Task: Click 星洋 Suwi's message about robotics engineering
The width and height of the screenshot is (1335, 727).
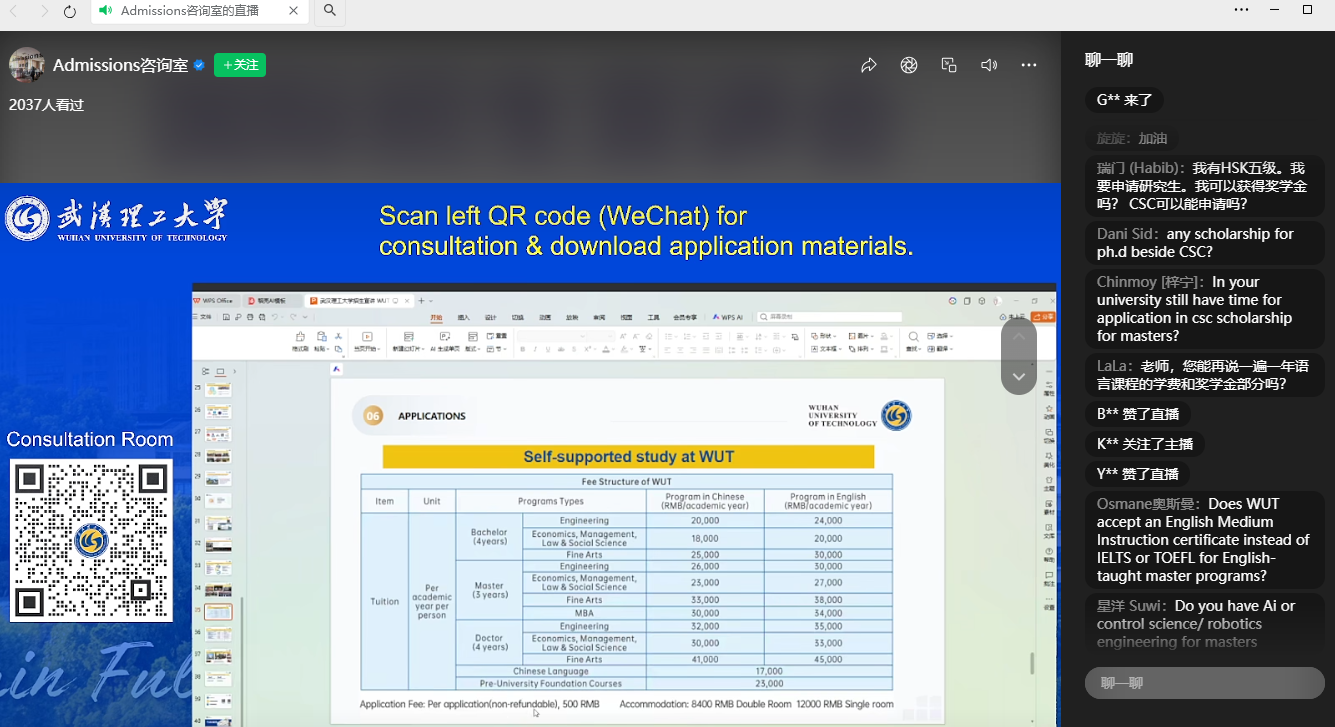Action: point(1204,623)
